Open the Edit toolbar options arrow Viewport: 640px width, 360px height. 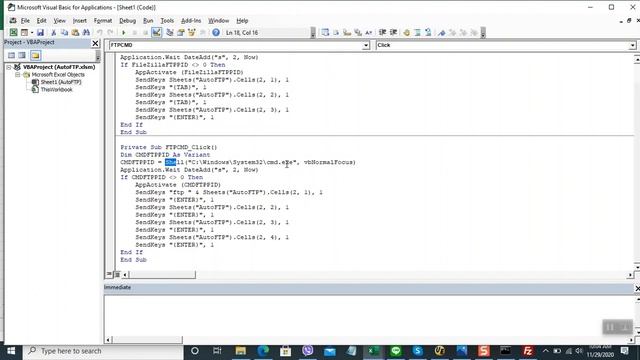coord(483,33)
